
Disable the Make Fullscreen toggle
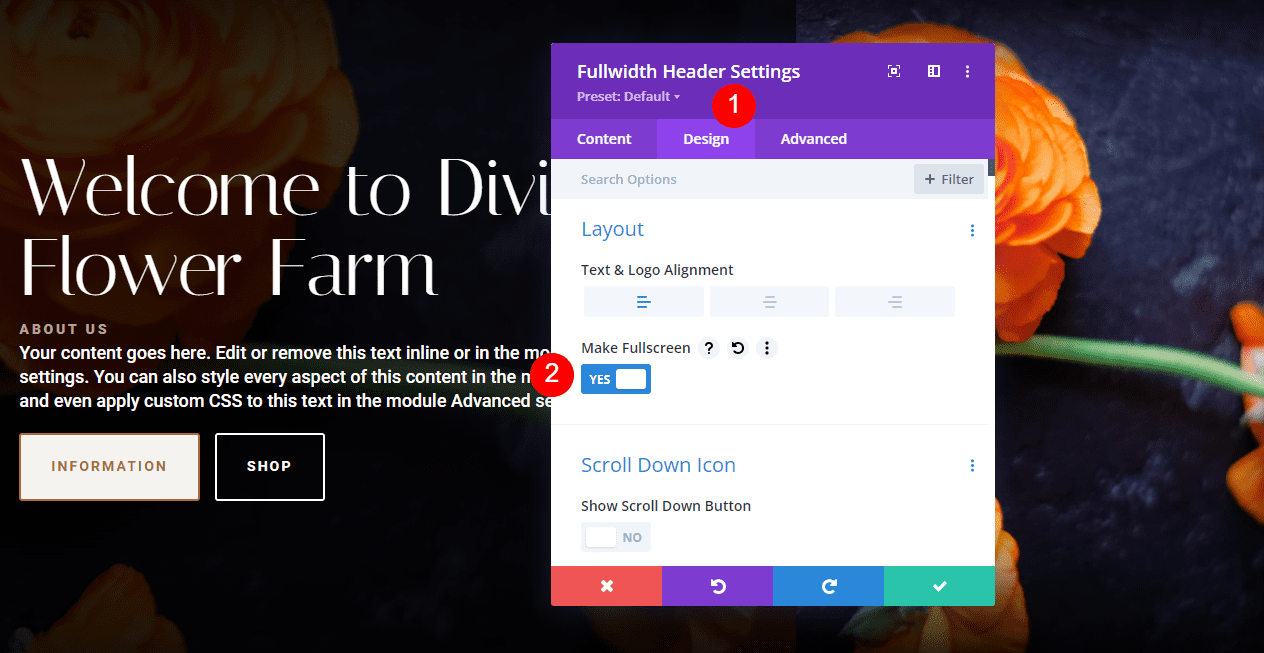coord(615,378)
